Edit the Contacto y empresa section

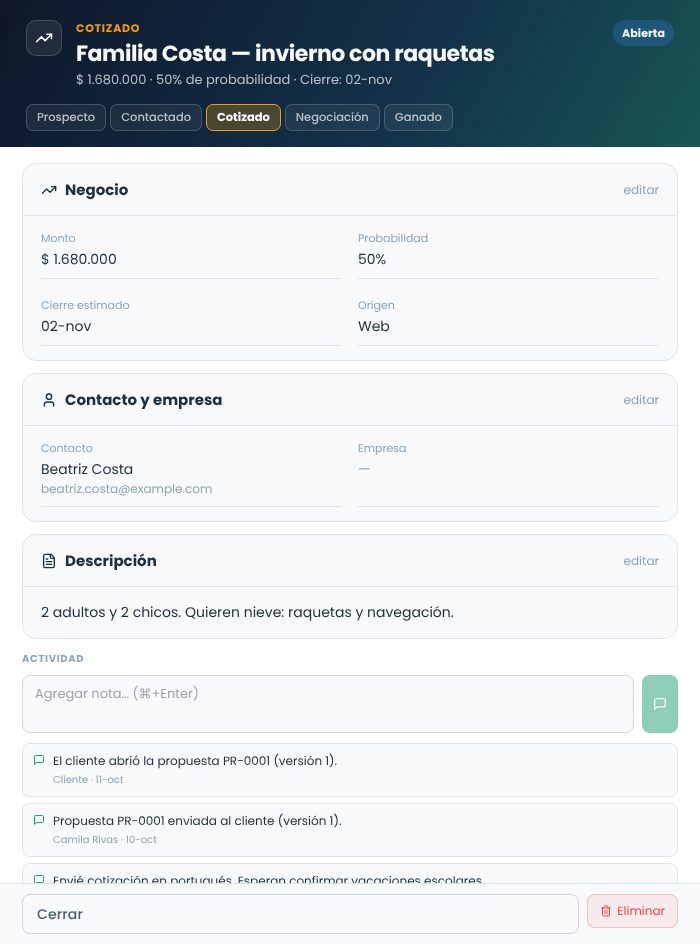tap(640, 400)
